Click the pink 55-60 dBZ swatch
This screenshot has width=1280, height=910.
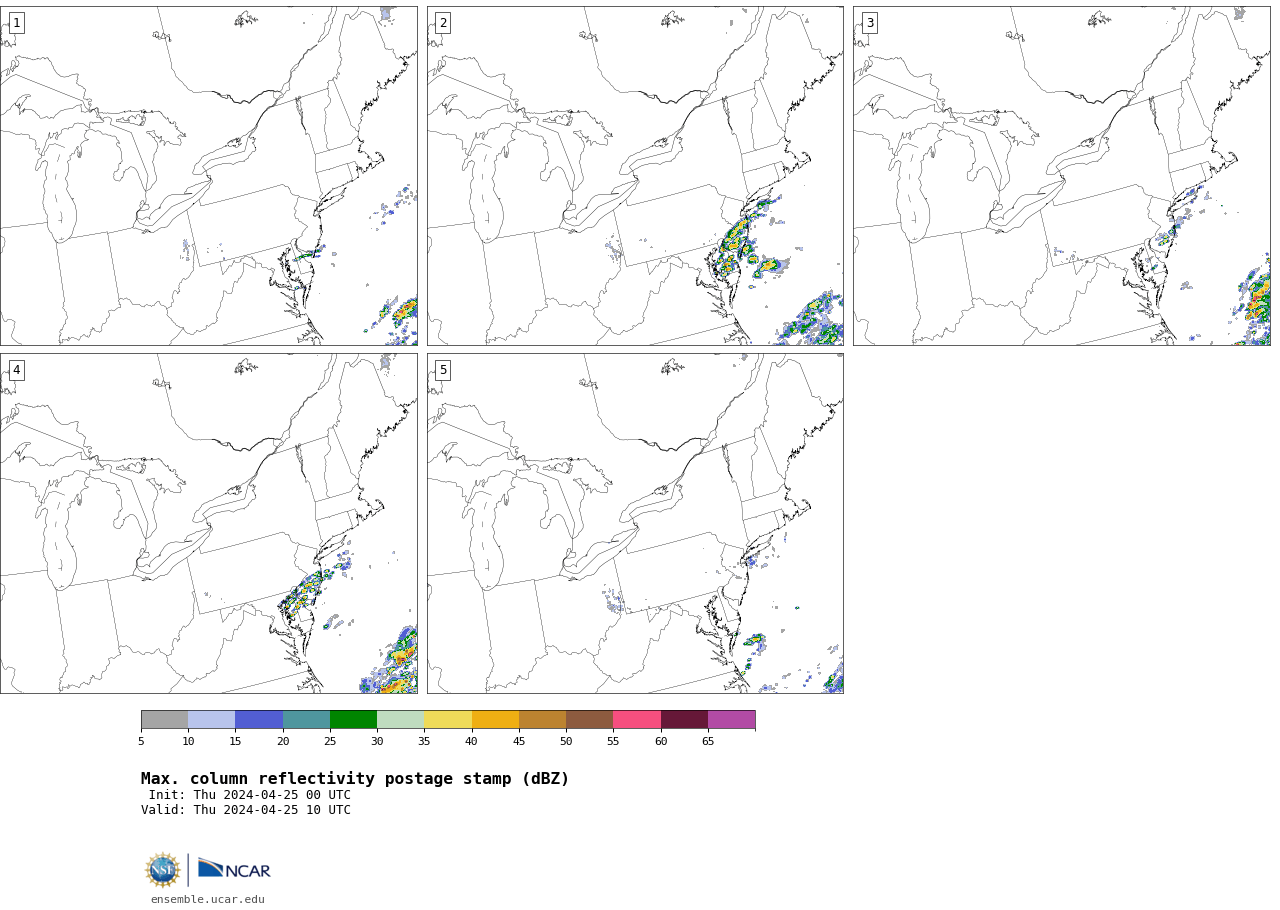pyautogui.click(x=637, y=720)
